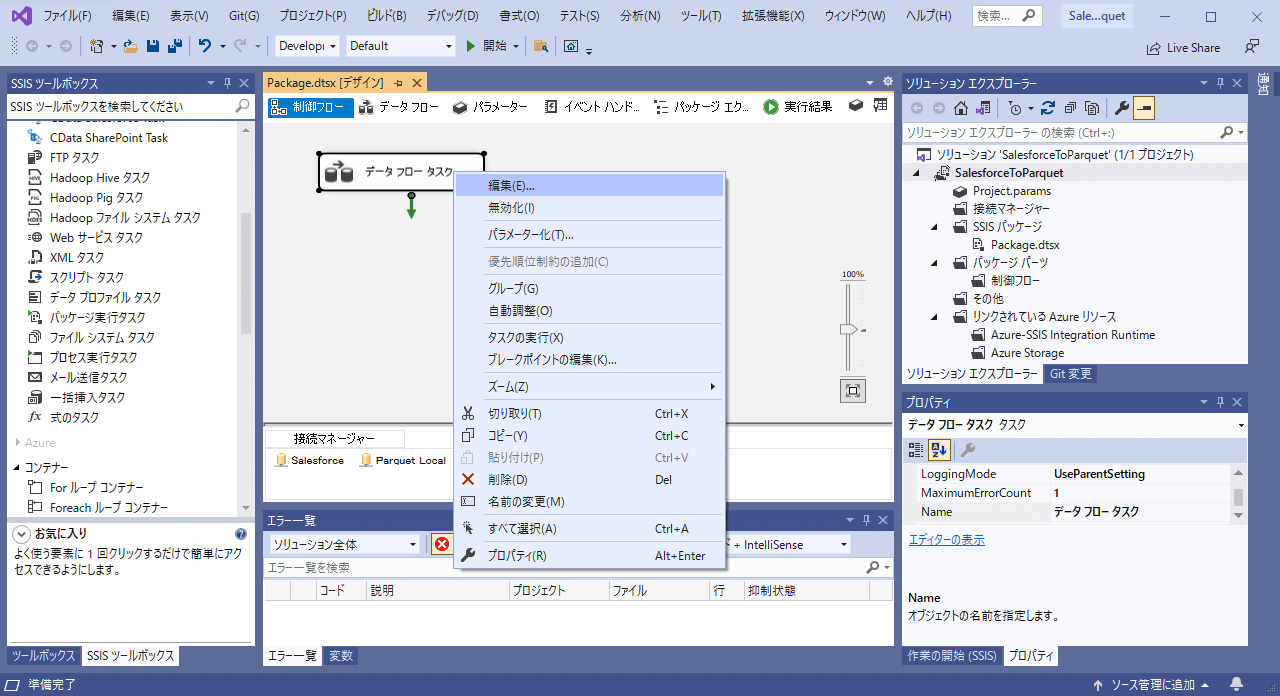Select Package.dtsx in Solution Explorer
The width and height of the screenshot is (1280, 696).
[x=1025, y=245]
